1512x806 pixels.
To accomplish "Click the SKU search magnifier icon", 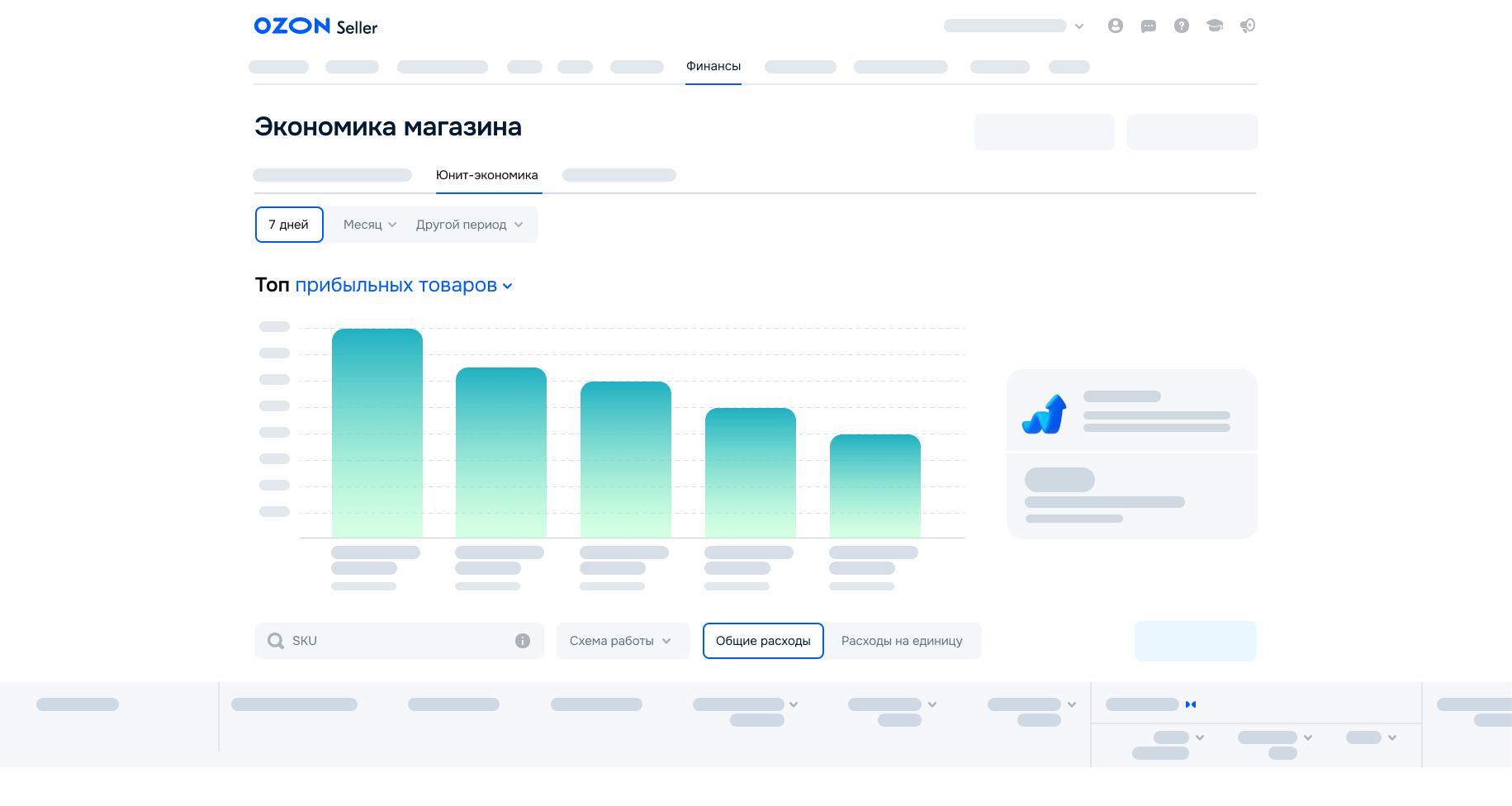I will pyautogui.click(x=276, y=641).
